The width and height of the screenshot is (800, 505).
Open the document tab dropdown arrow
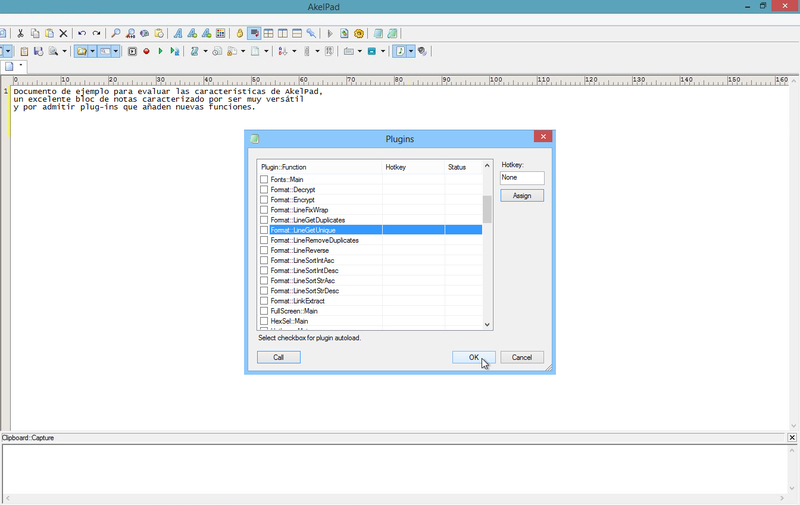pyautogui.click(x=21, y=65)
